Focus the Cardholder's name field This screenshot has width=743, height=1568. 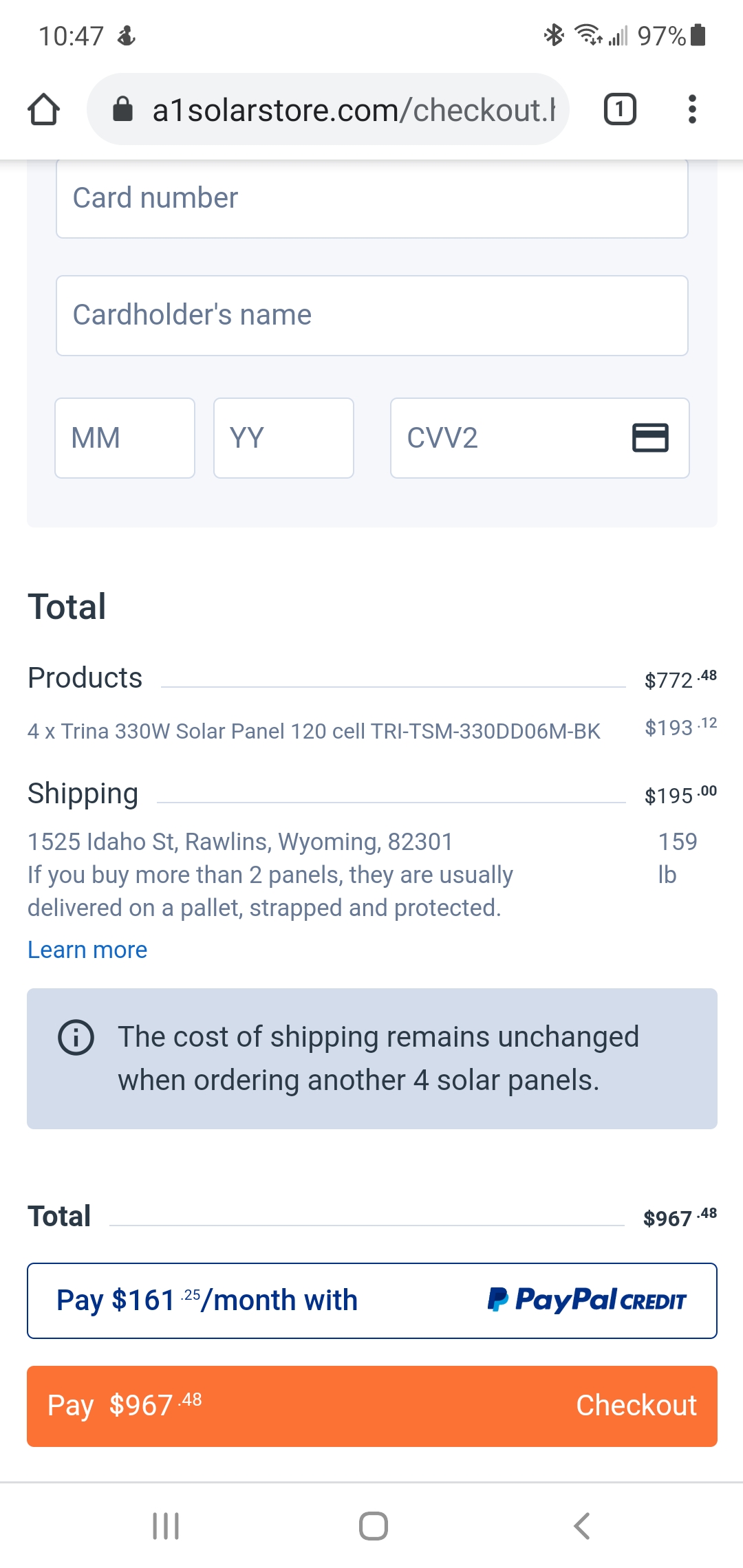click(x=371, y=316)
